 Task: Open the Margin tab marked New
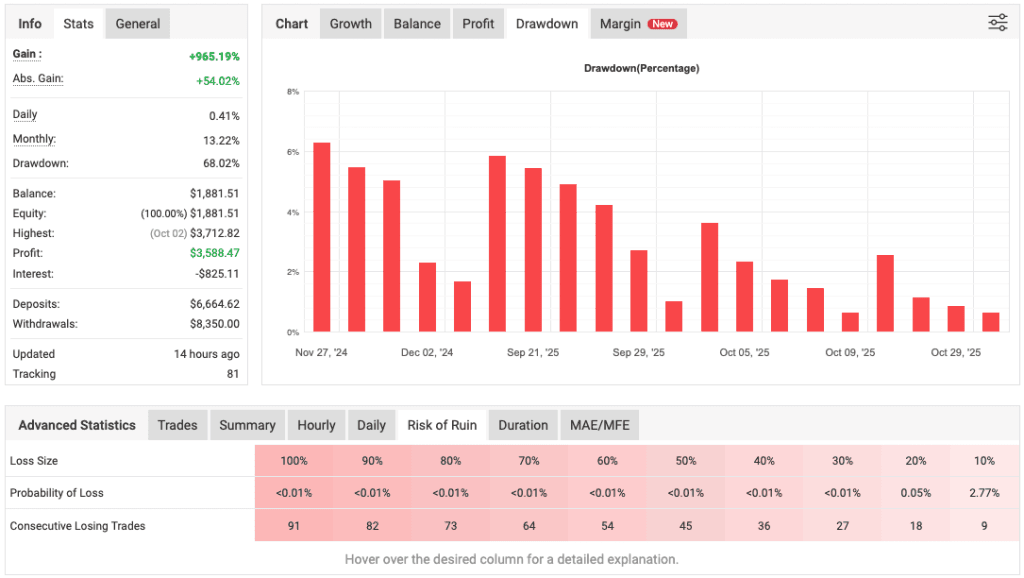pyautogui.click(x=638, y=24)
